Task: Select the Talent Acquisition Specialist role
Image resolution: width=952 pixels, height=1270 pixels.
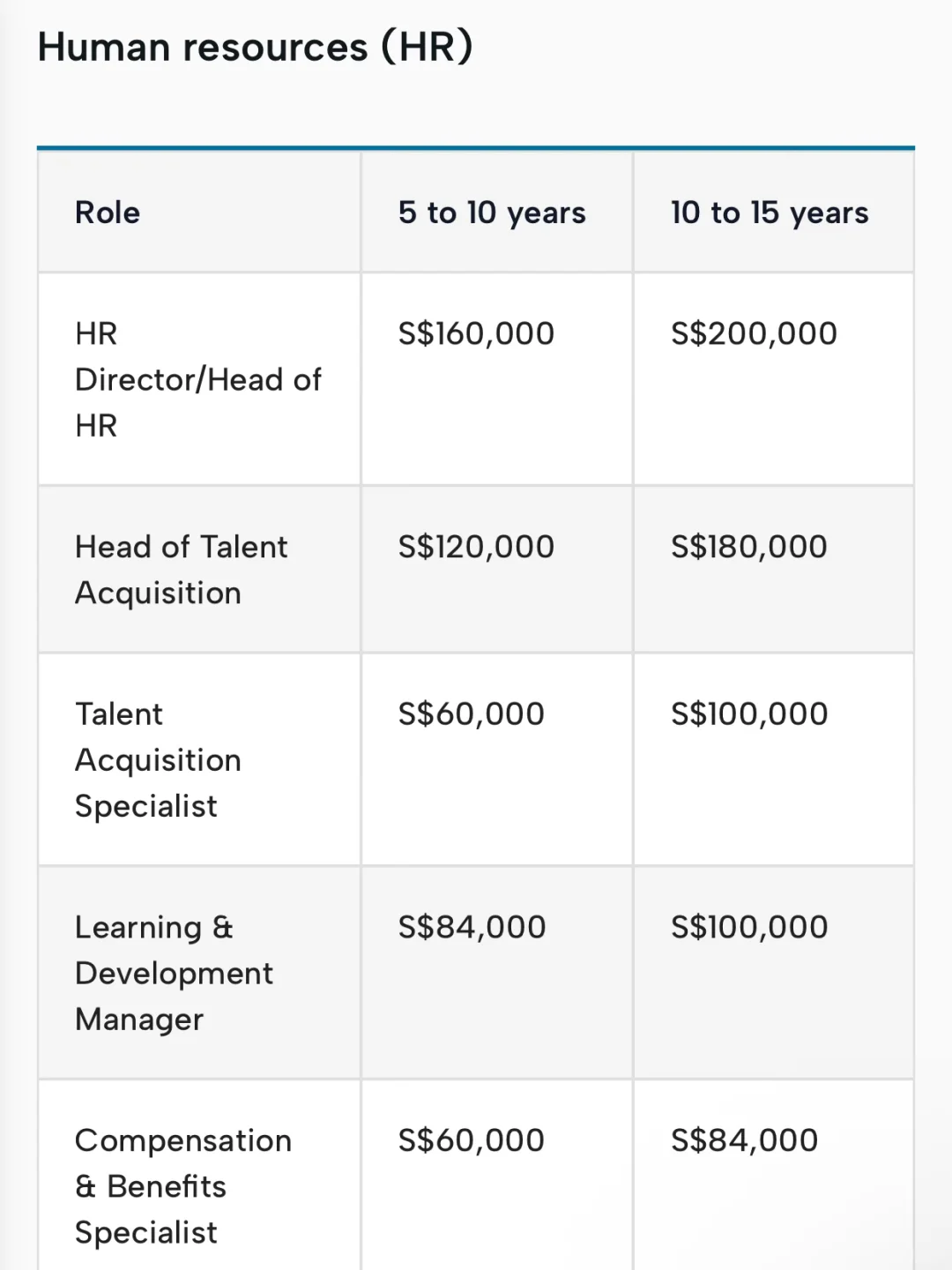Action: pyautogui.click(x=158, y=759)
